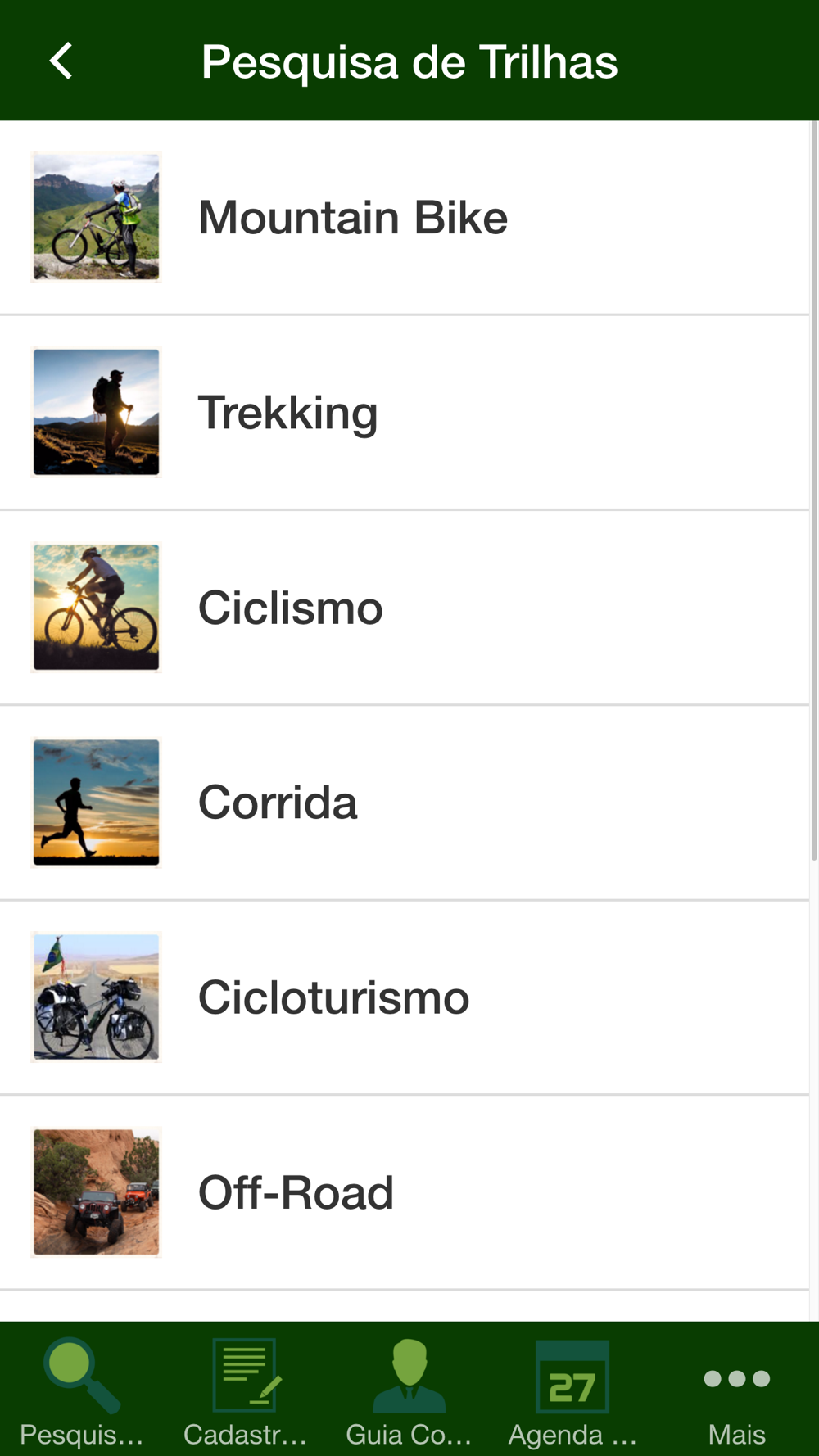Open the Mais three-dots icon
This screenshot has width=819, height=1456.
pos(736,1379)
